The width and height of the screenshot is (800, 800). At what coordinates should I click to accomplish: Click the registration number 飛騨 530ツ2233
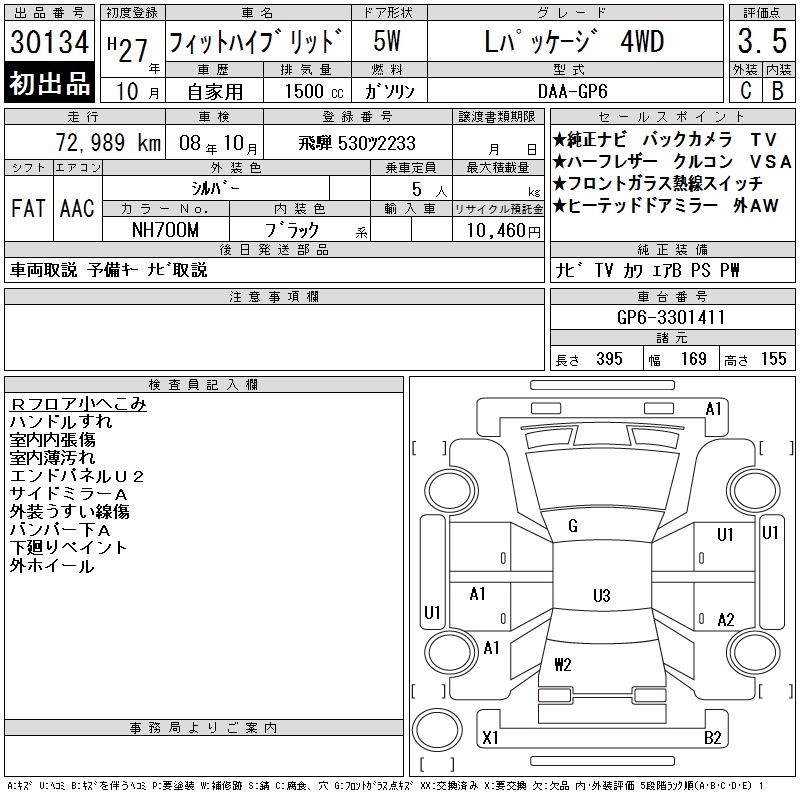coord(357,143)
